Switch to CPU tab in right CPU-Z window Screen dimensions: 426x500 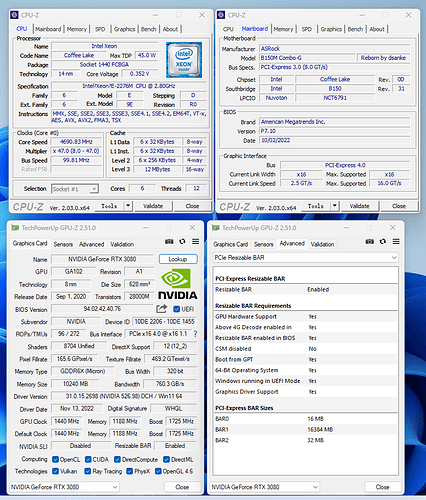pos(228,29)
